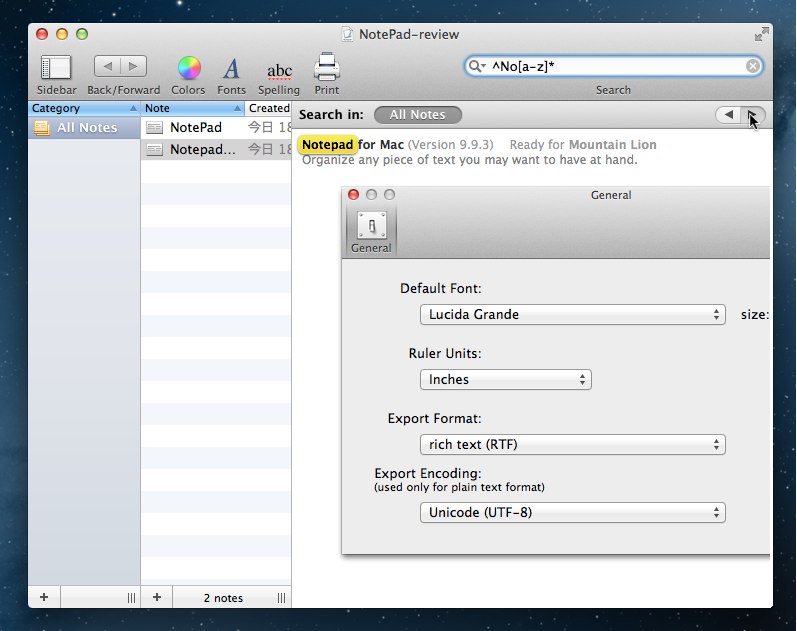Add a new category with plus
Viewport: 797px width, 631px height.
pos(44,597)
